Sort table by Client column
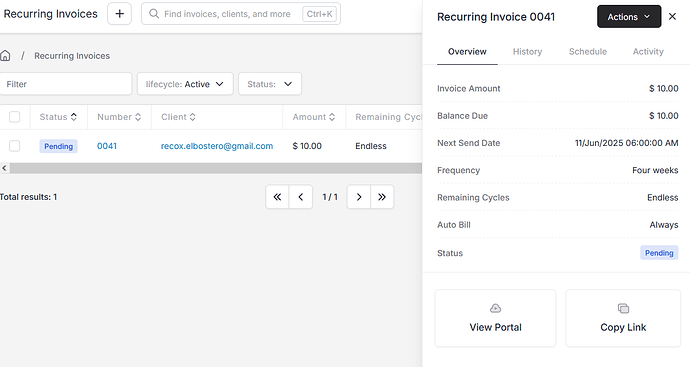This screenshot has height=367, width=690. [x=178, y=117]
